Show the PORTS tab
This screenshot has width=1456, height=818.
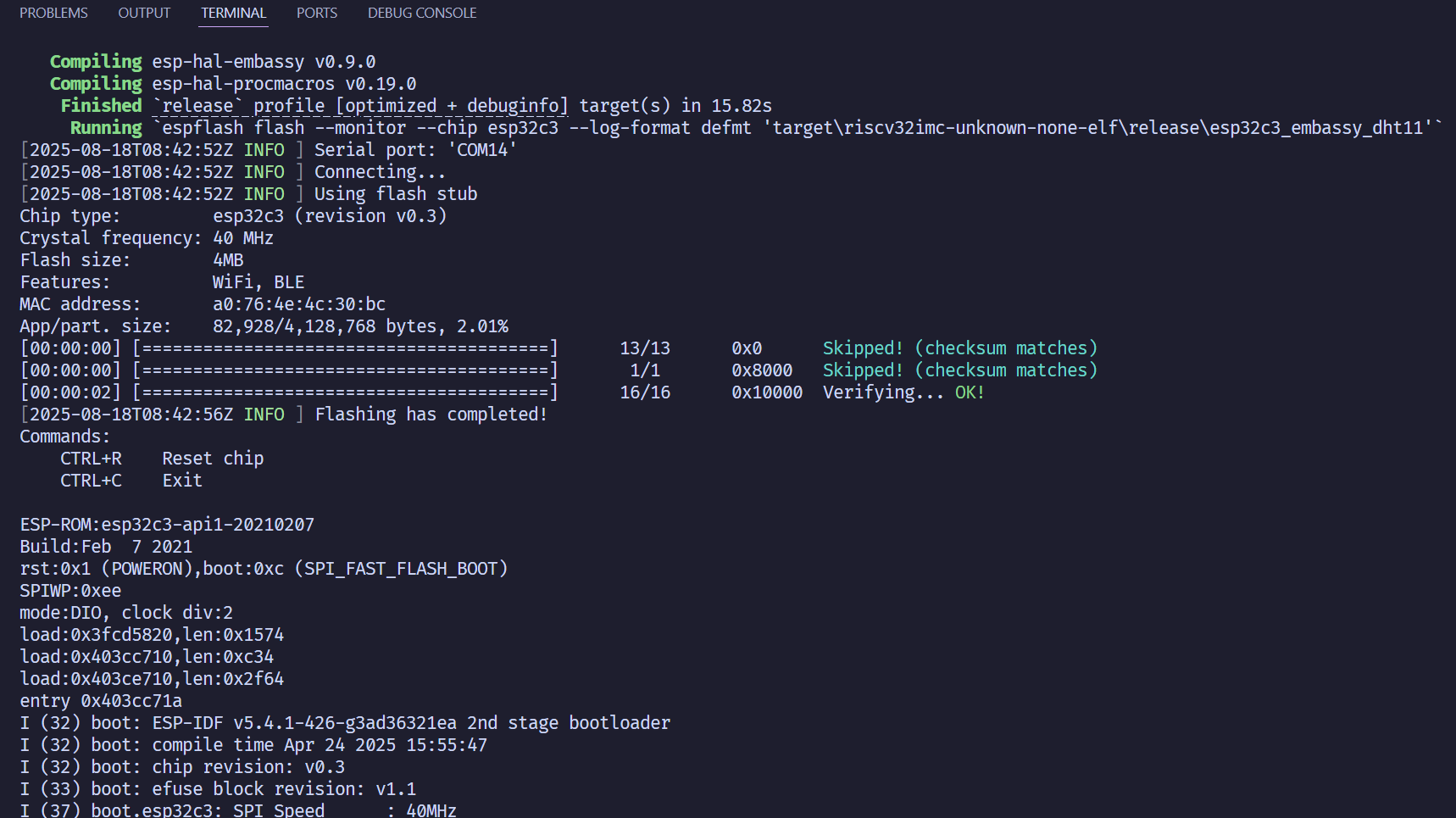point(316,14)
